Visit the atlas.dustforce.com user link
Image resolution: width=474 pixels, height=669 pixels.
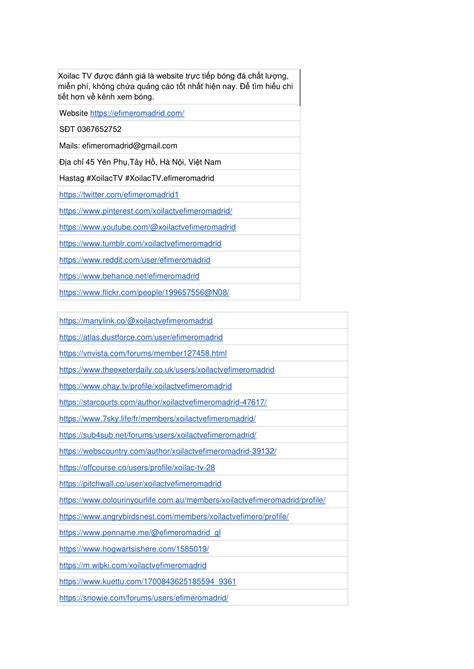click(141, 337)
